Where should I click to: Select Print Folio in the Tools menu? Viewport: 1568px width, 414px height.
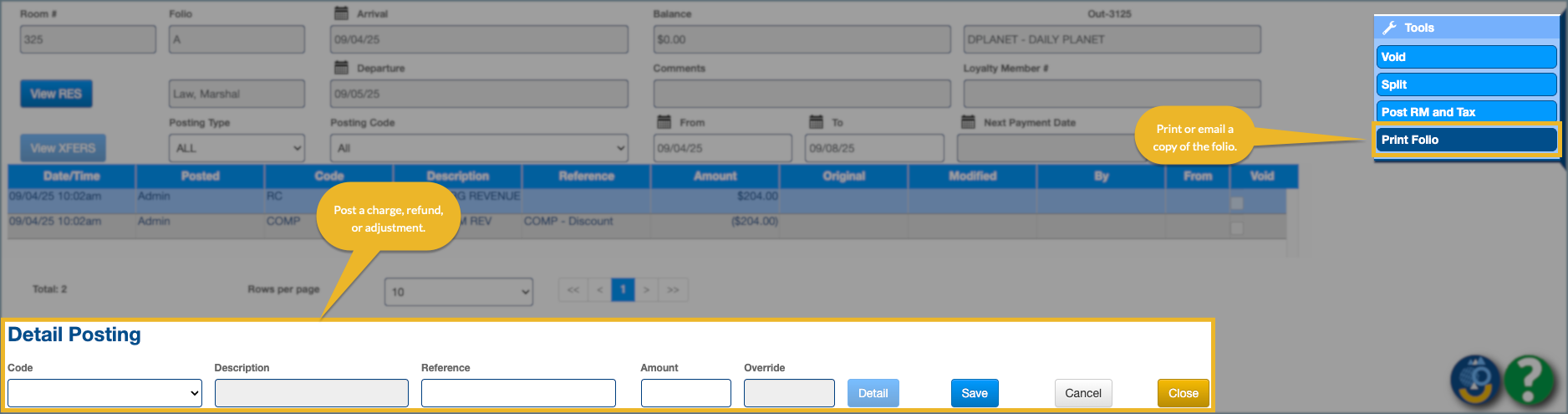coord(1466,140)
